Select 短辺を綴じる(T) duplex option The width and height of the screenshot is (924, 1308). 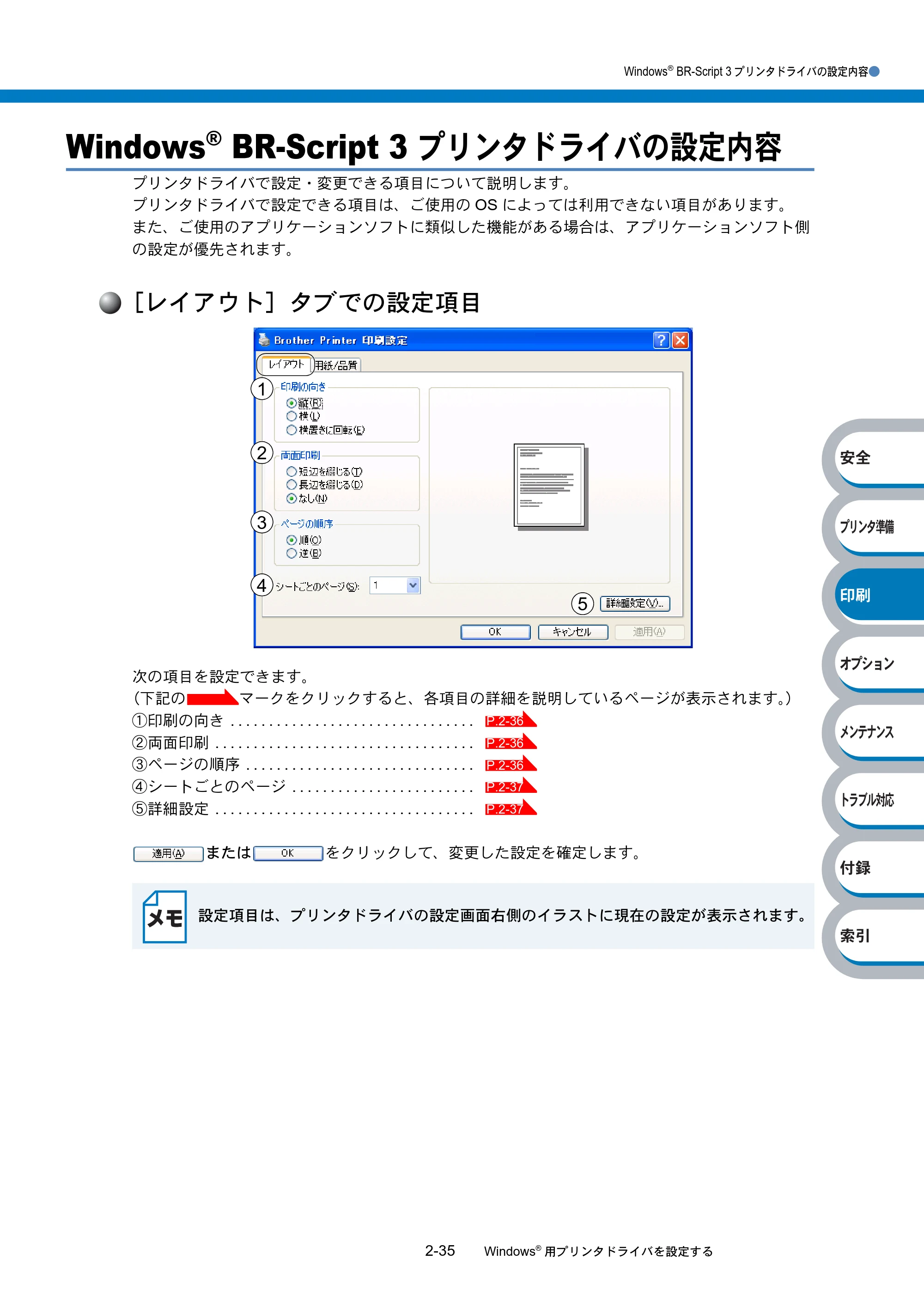pos(291,472)
